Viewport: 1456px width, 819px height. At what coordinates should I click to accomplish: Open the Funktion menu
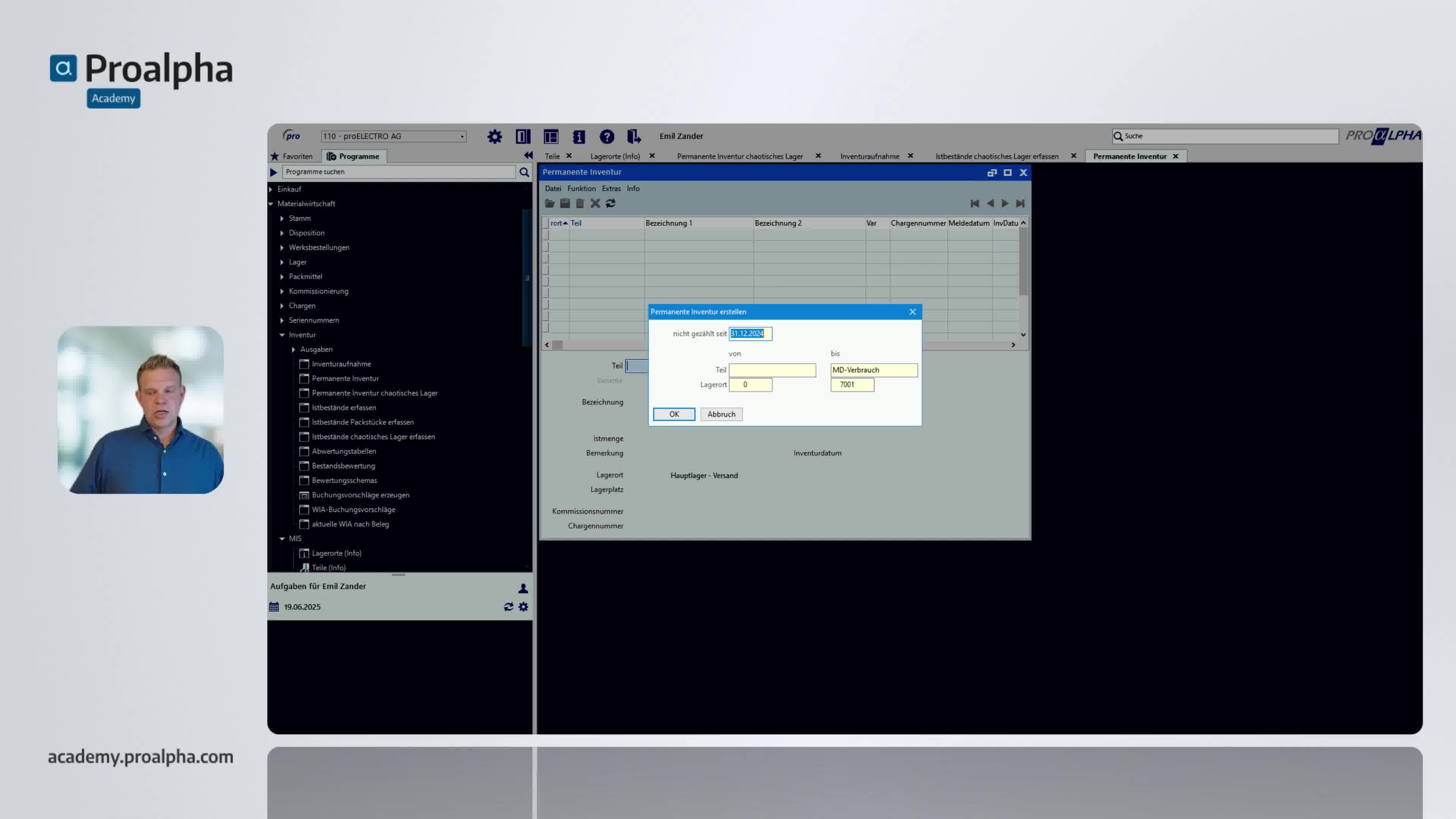581,189
